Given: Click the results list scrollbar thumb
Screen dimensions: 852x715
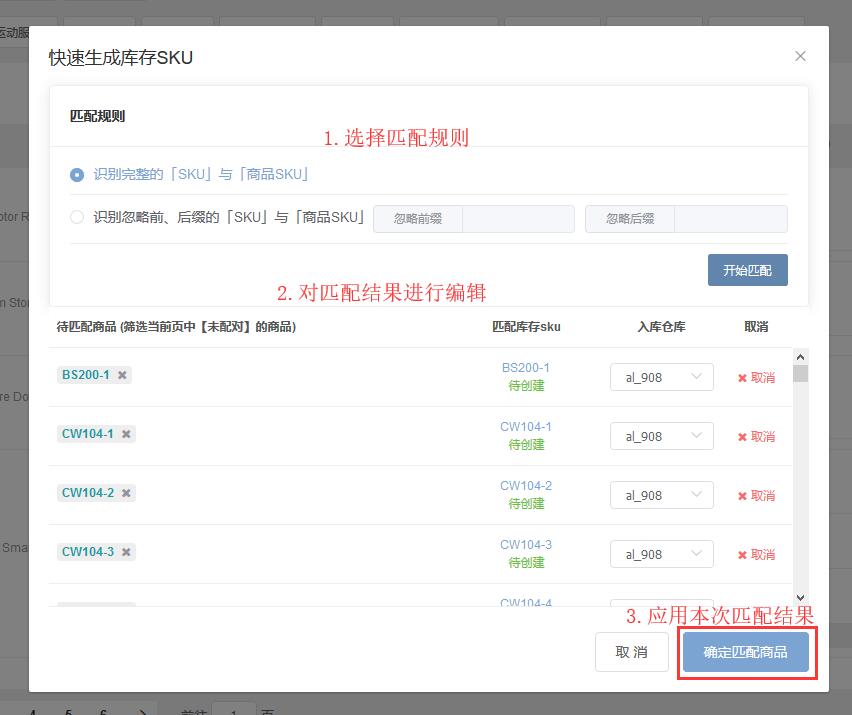Looking at the screenshot, I should click(800, 374).
